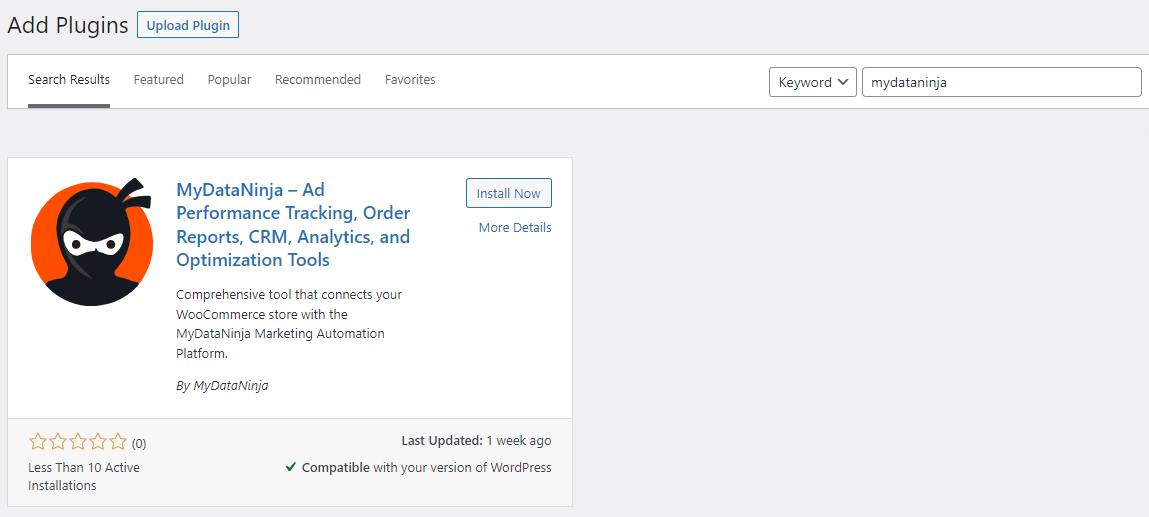The height and width of the screenshot is (517, 1149).
Task: Click the fifth rating star
Action: tap(118, 442)
